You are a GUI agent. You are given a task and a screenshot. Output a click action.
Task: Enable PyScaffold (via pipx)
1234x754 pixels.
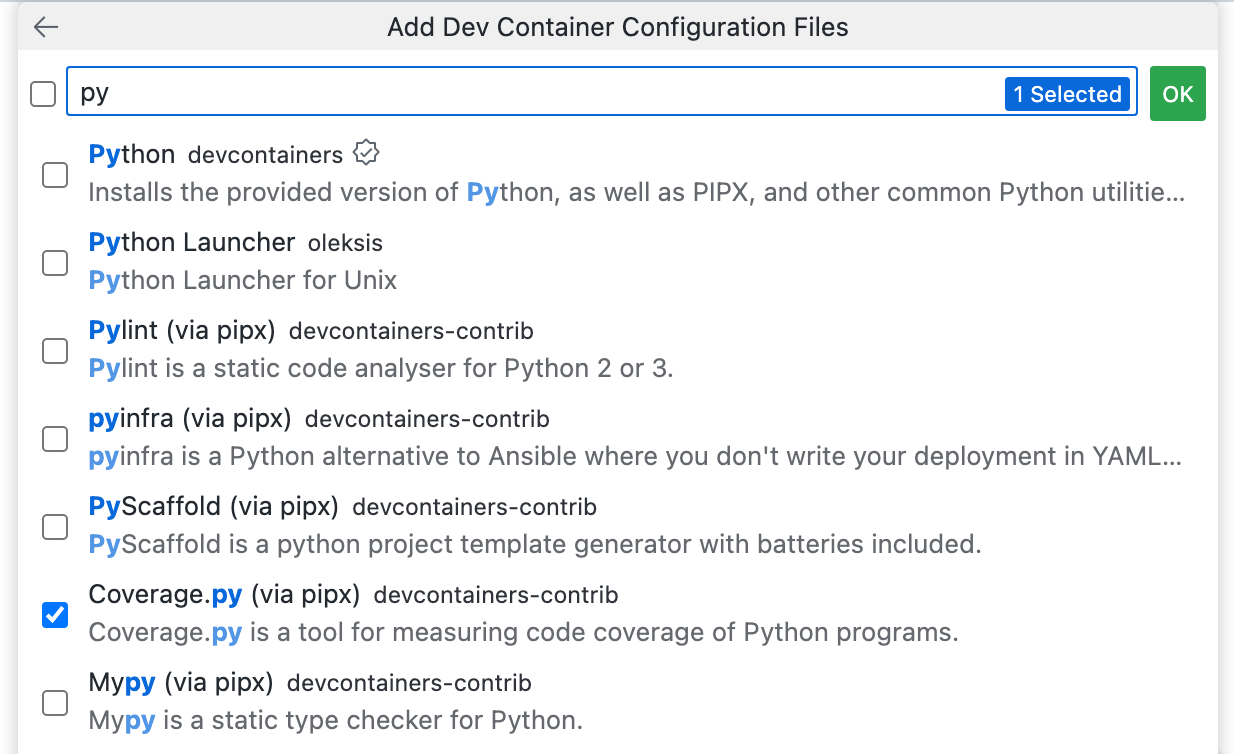55,527
